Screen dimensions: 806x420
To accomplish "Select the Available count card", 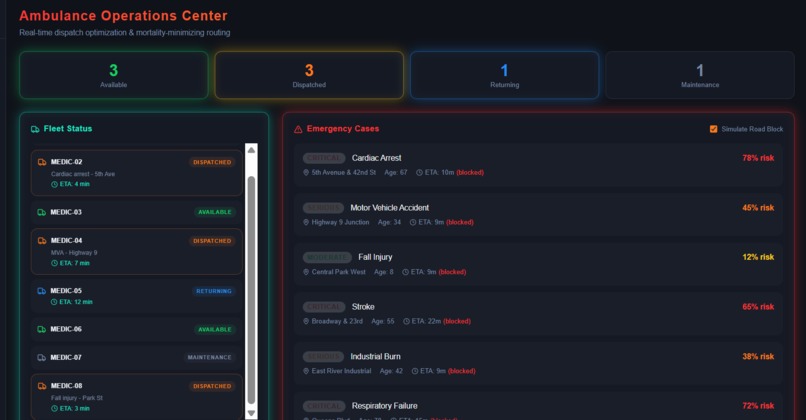I will [114, 75].
